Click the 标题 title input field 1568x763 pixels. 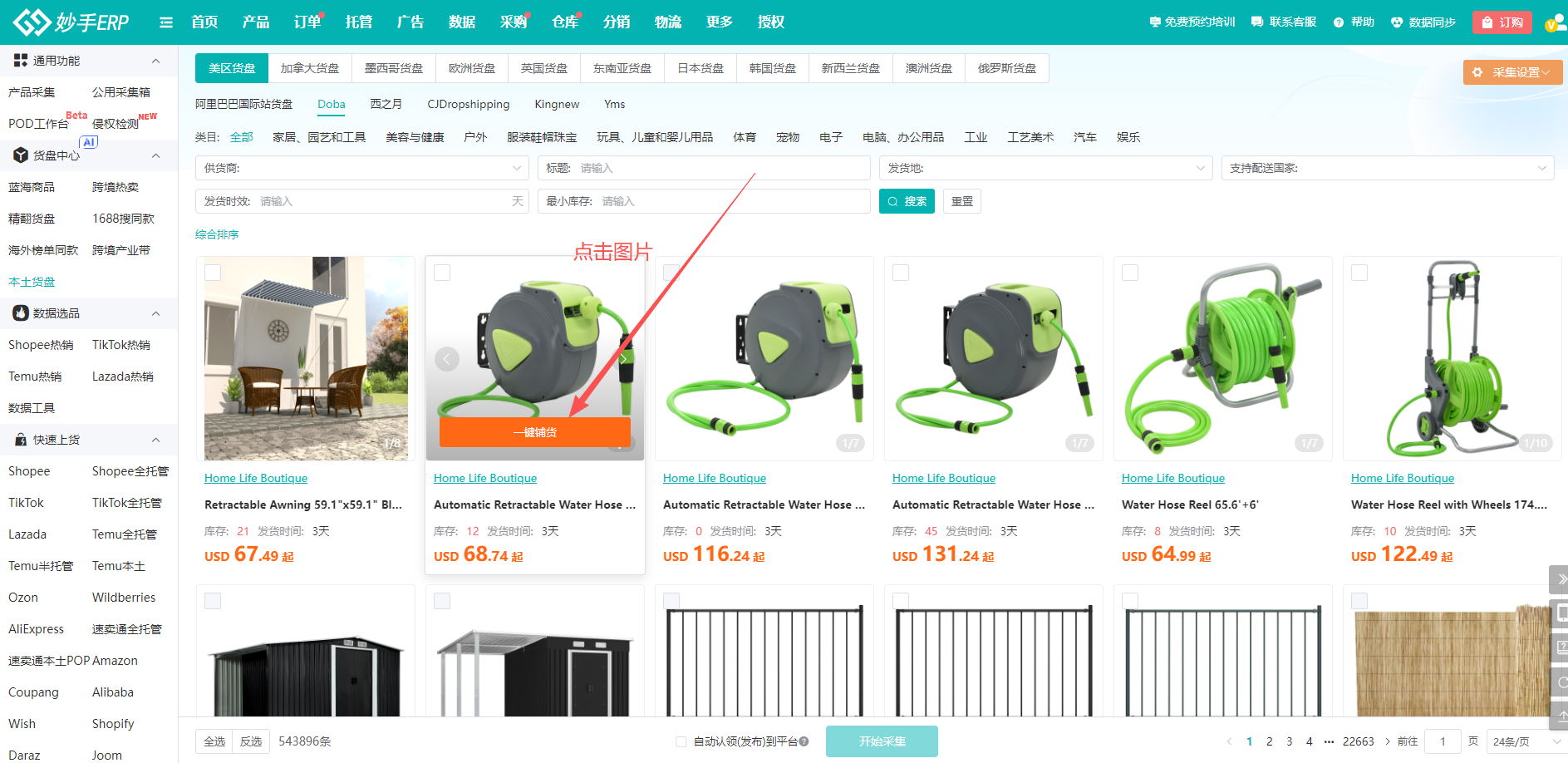tap(704, 168)
